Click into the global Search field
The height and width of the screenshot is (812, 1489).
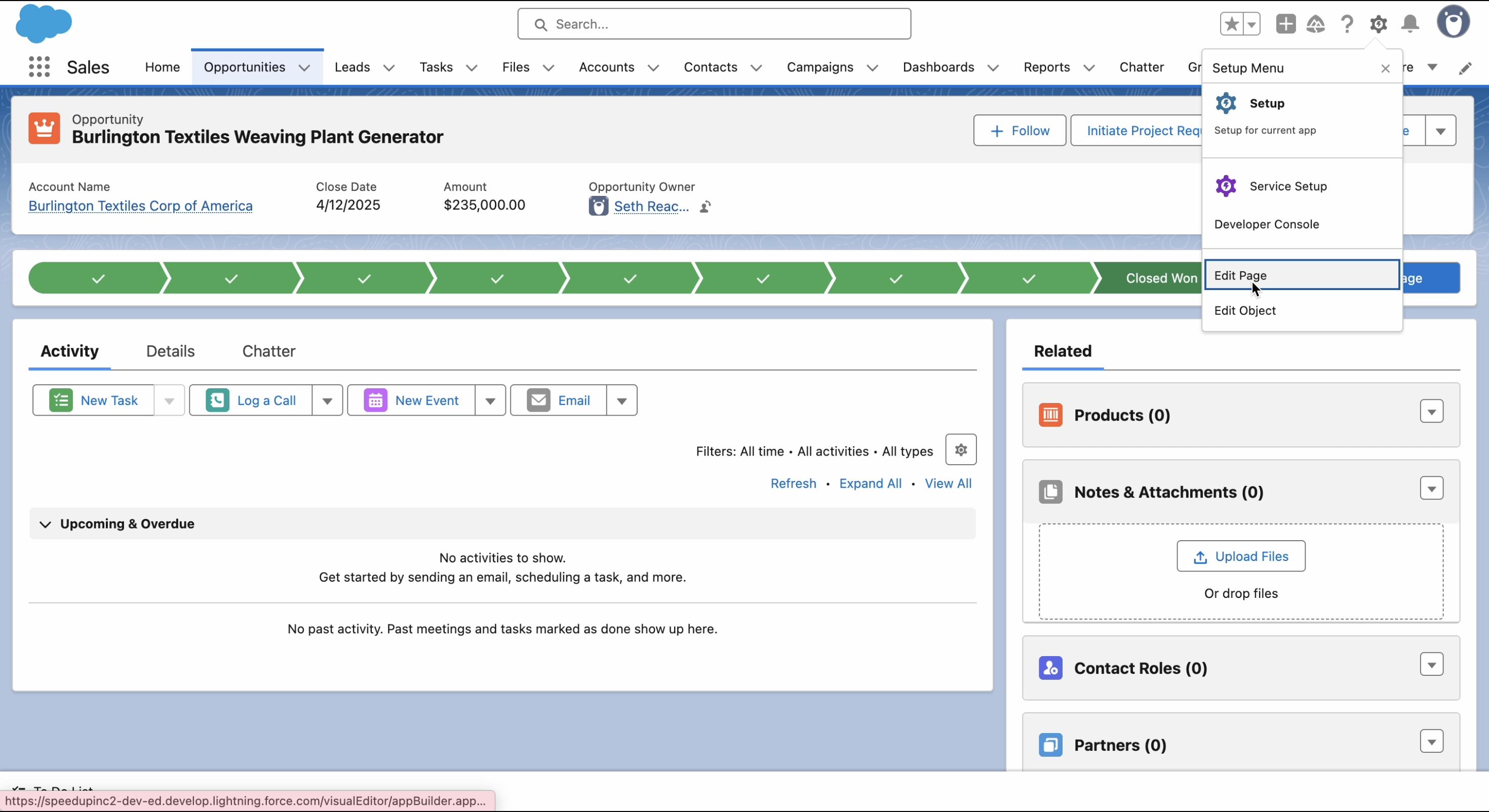(714, 24)
